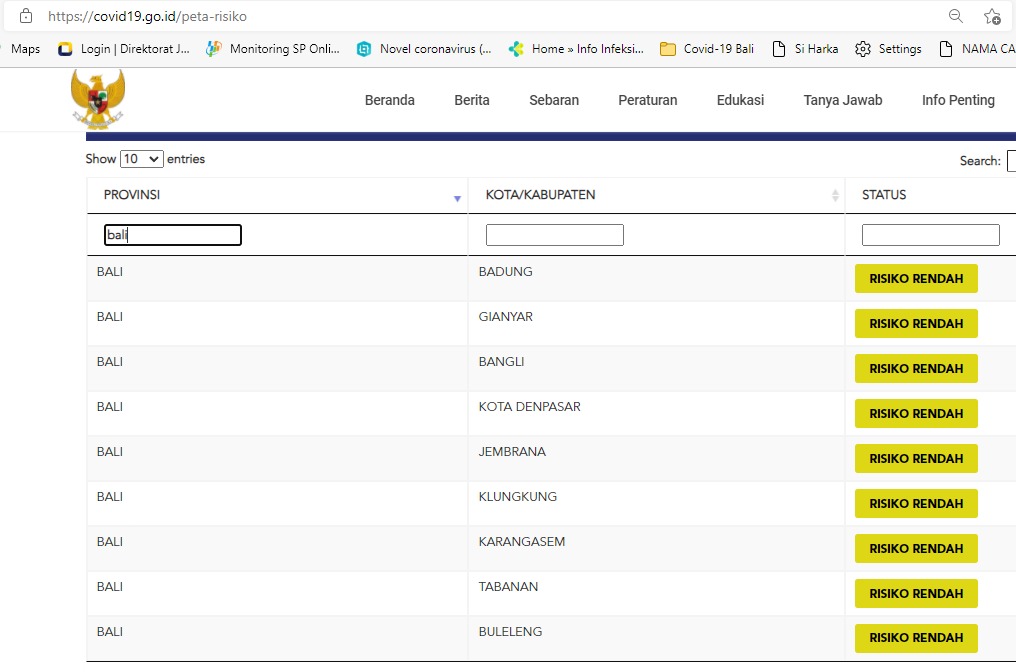
Task: Expand the Show entries count dropdown
Action: 141,159
